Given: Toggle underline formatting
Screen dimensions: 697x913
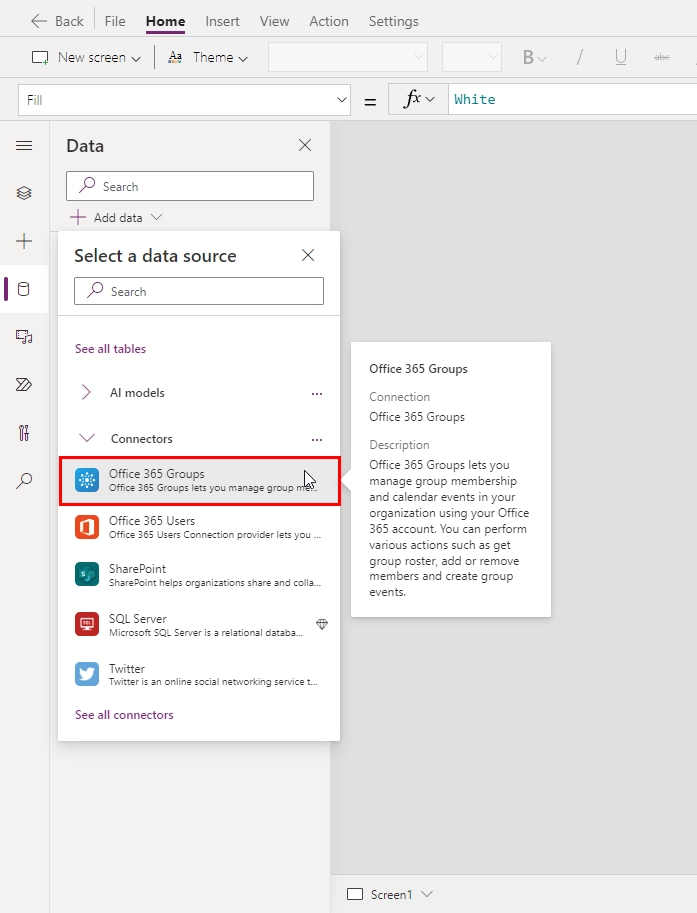Looking at the screenshot, I should point(621,57).
